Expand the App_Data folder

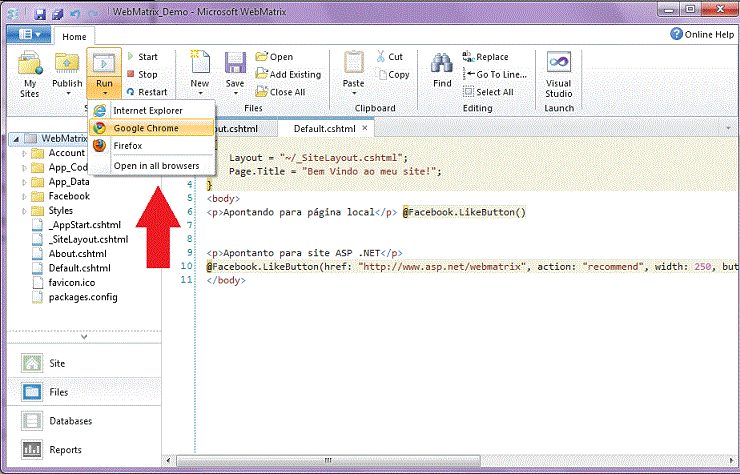tap(25, 182)
